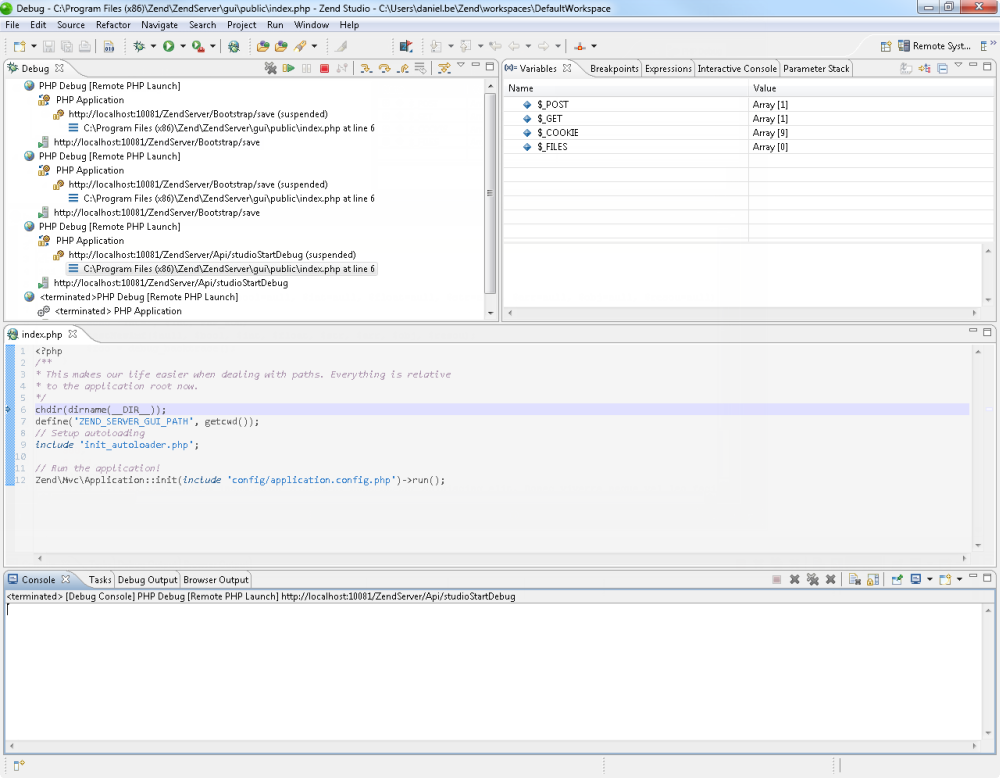The height and width of the screenshot is (778, 1000).
Task: Click the Step Into debug icon
Action: pos(366,68)
